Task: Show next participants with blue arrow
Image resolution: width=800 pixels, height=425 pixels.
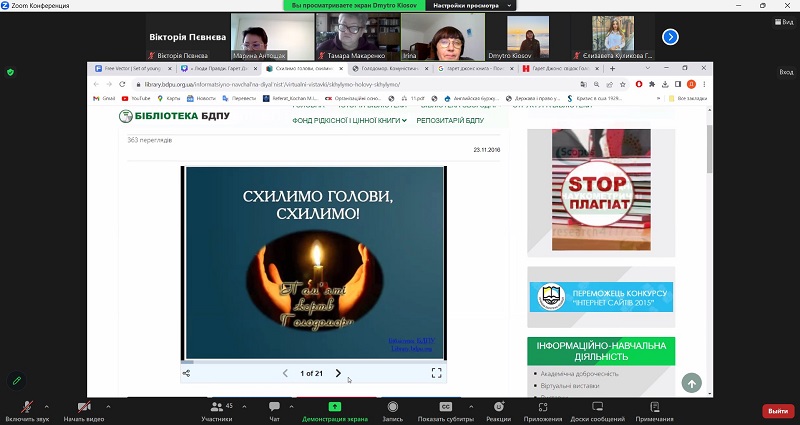Action: (x=670, y=37)
